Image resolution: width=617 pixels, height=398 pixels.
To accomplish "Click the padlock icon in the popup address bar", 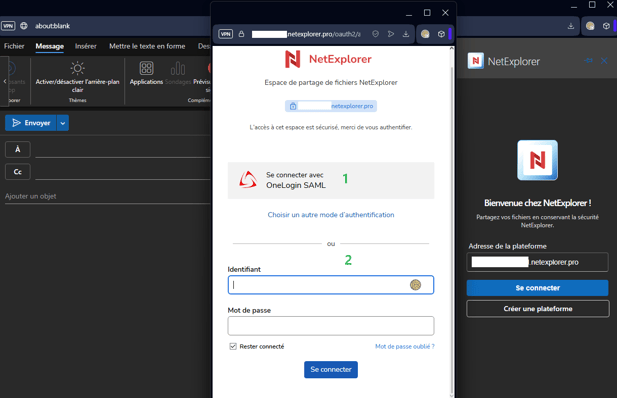I will tap(241, 34).
